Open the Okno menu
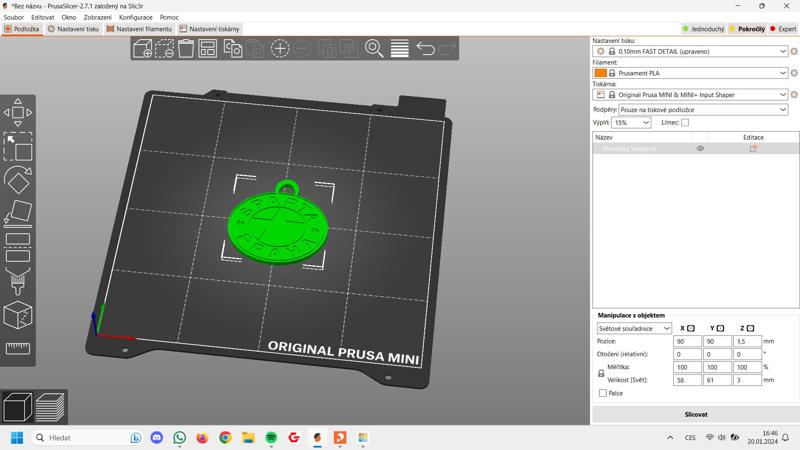Viewport: 800px width, 450px height. click(69, 17)
